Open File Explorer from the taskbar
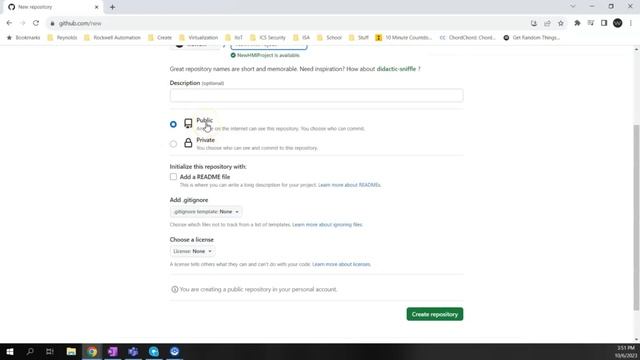The height and width of the screenshot is (360, 640). pyautogui.click(x=71, y=351)
